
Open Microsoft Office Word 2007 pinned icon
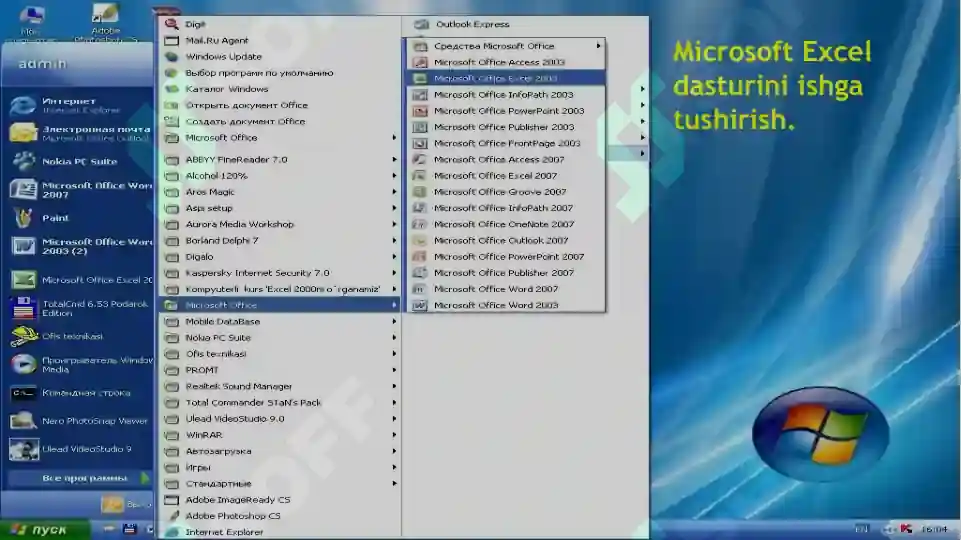[x=23, y=189]
